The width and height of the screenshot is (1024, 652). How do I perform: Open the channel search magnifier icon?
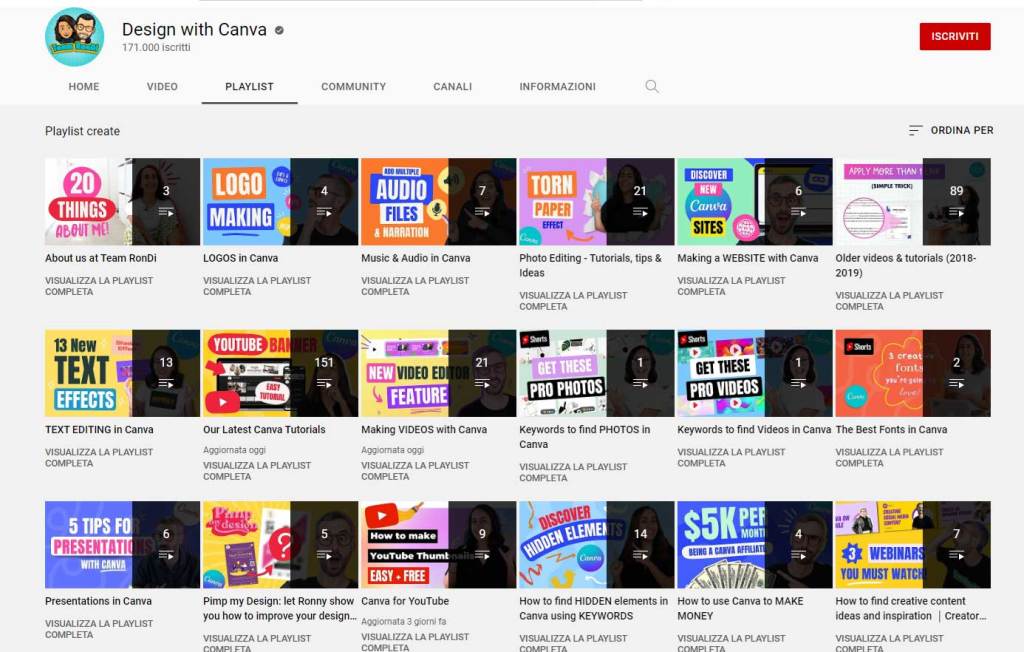pyautogui.click(x=652, y=87)
